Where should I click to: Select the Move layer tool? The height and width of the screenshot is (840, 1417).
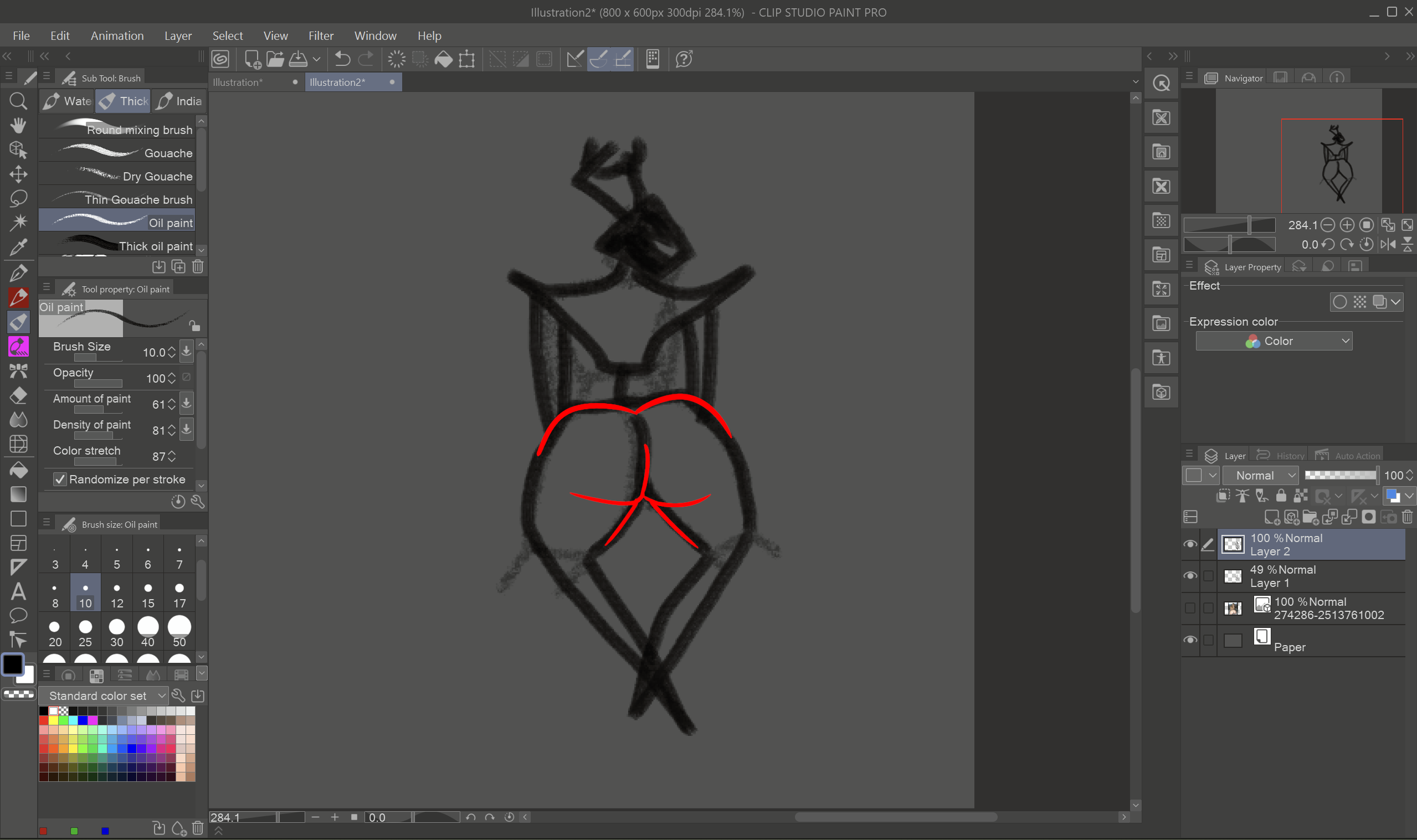pyautogui.click(x=18, y=174)
